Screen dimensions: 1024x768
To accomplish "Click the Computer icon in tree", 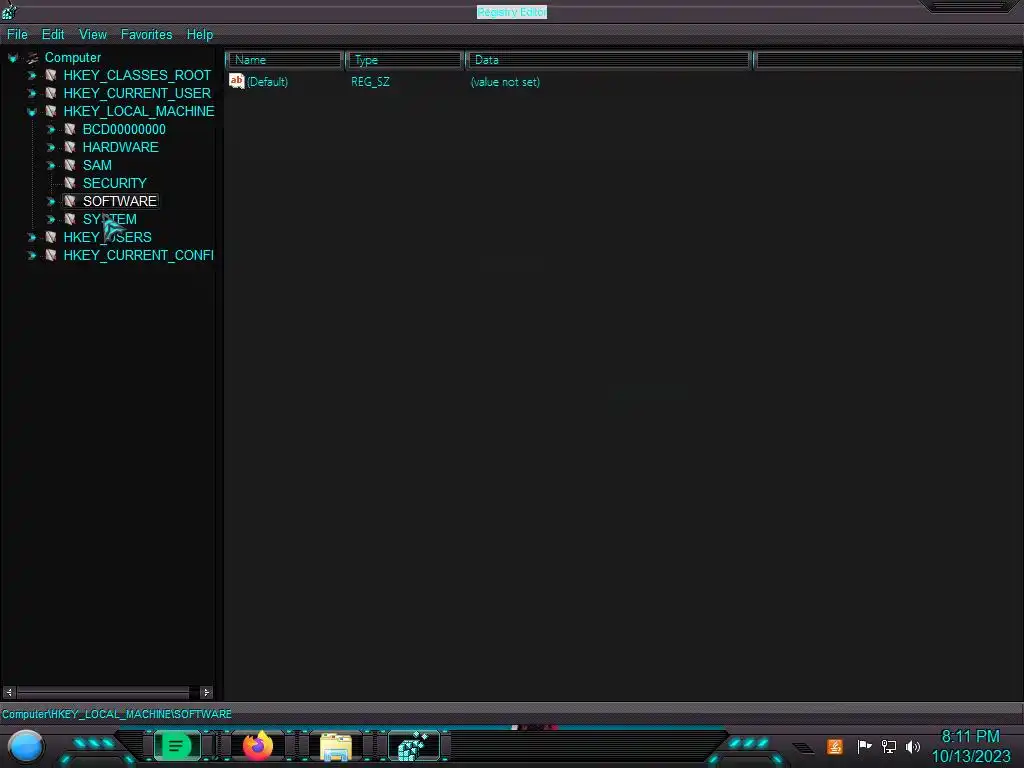I will click(x=32, y=58).
